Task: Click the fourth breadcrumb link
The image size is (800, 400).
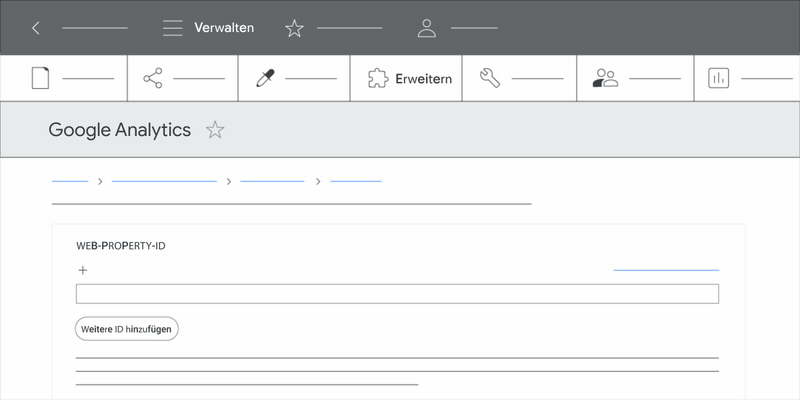Action: (356, 181)
